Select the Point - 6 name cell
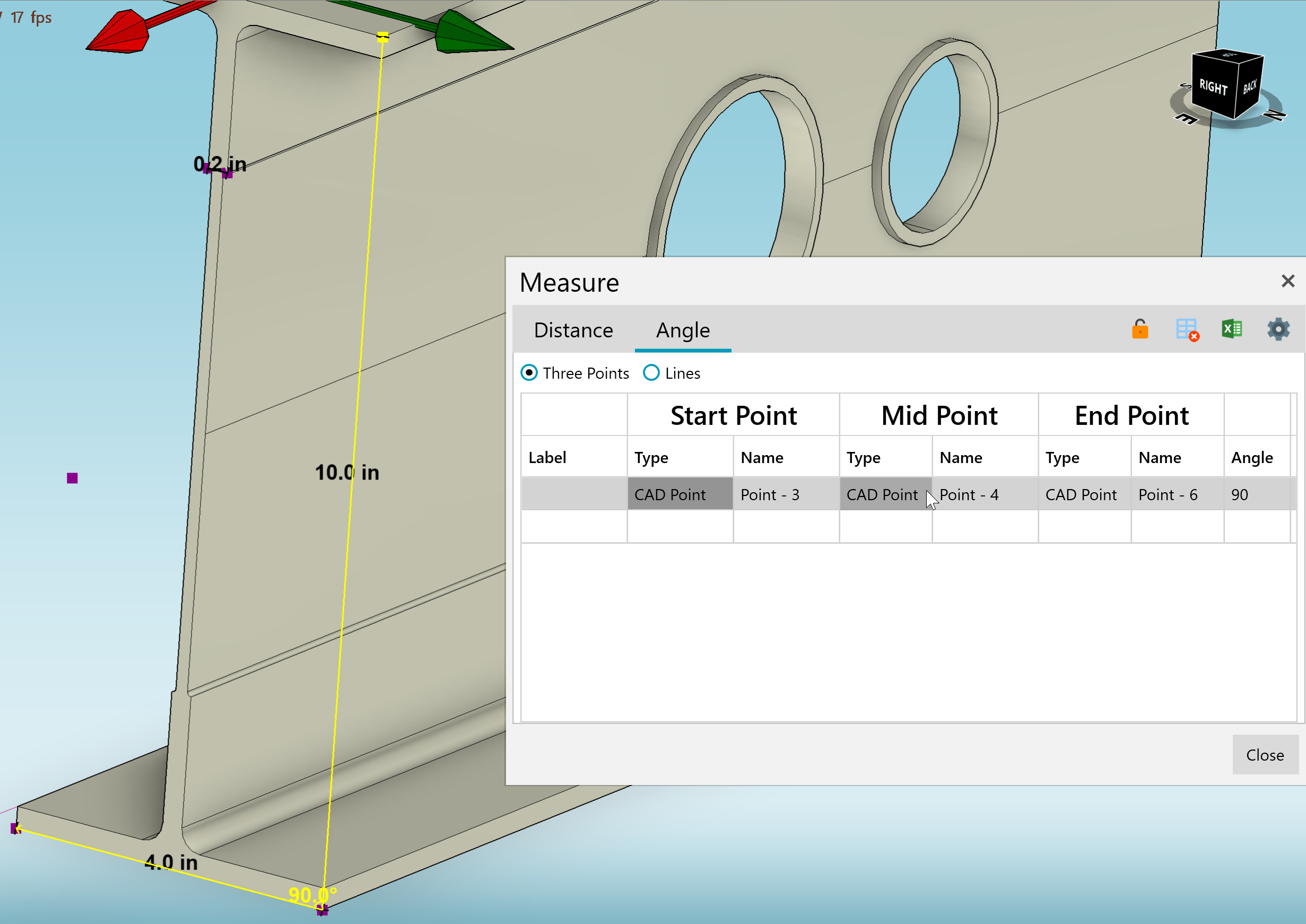Image resolution: width=1306 pixels, height=924 pixels. coord(1178,494)
